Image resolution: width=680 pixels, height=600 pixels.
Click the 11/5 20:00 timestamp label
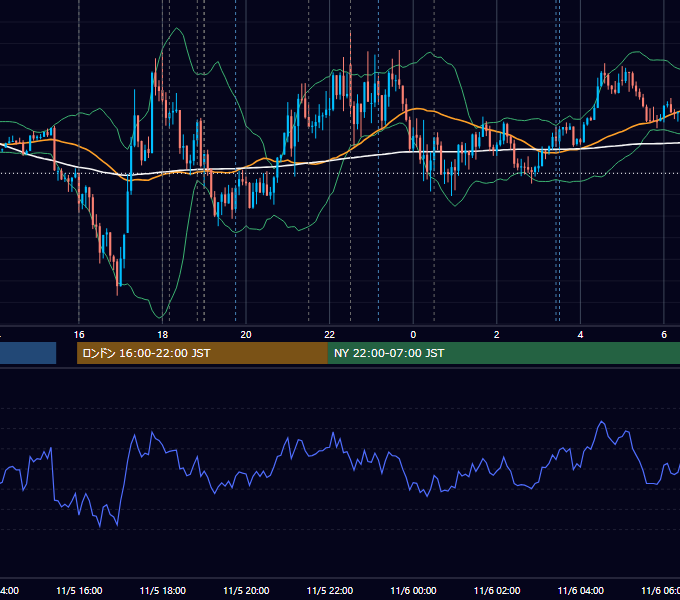point(246,591)
